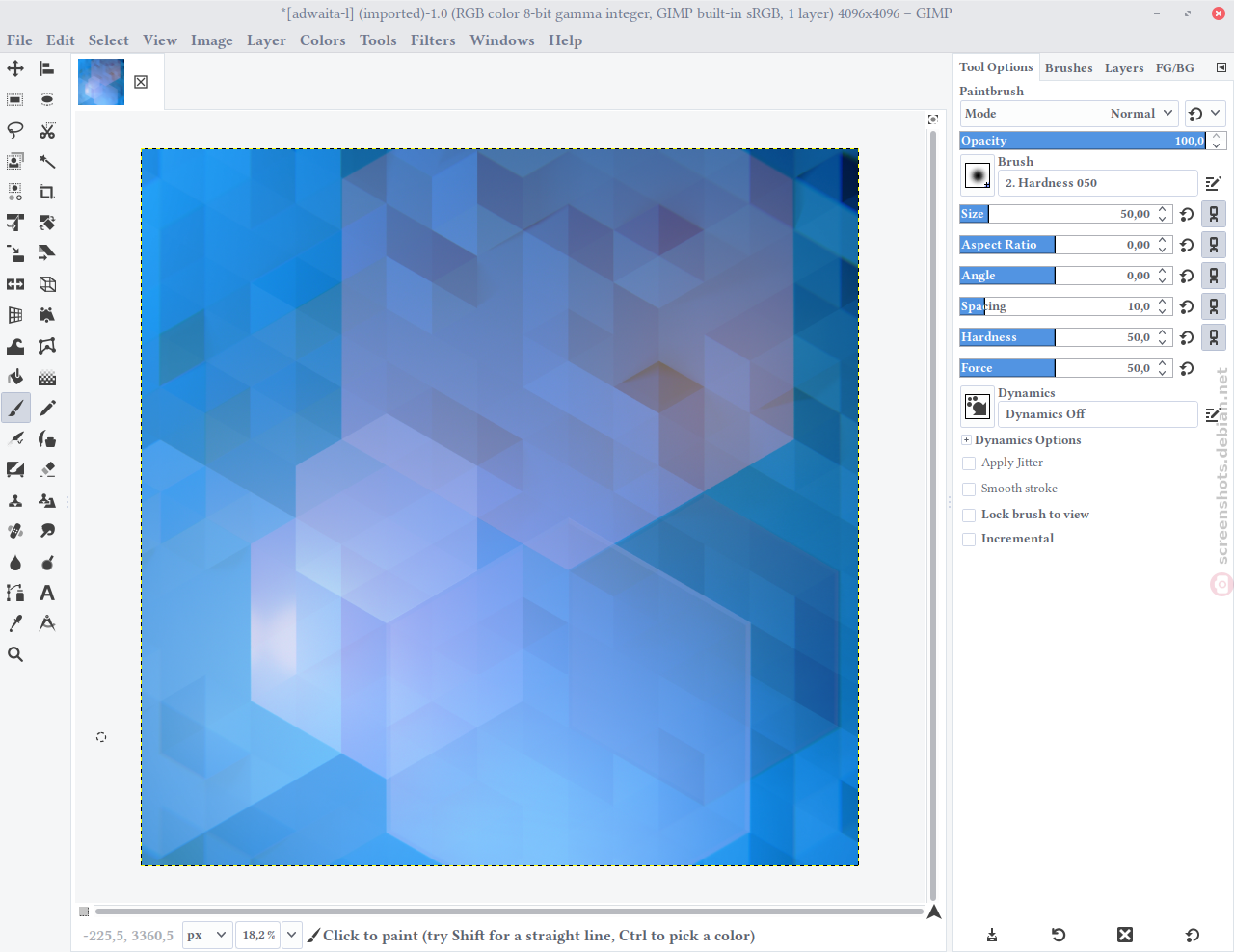Image resolution: width=1234 pixels, height=952 pixels.
Task: Select the Flip tool
Action: click(15, 284)
